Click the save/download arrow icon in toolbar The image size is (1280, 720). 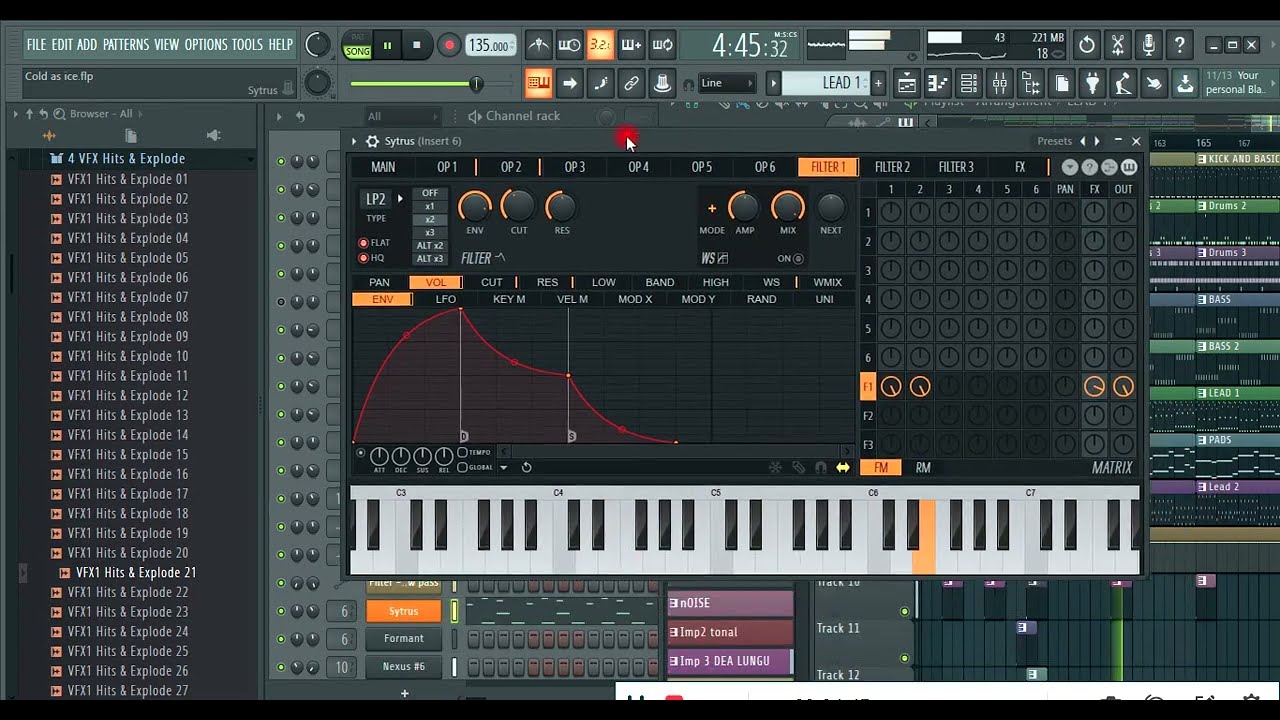(x=1185, y=83)
